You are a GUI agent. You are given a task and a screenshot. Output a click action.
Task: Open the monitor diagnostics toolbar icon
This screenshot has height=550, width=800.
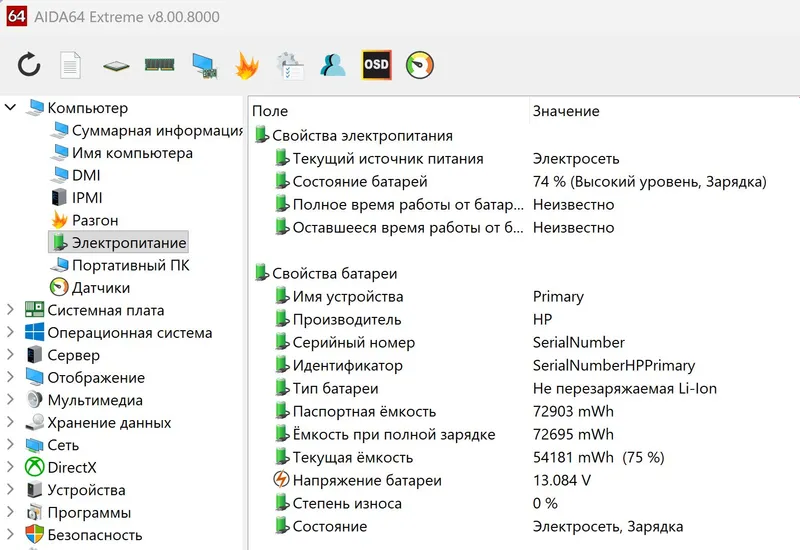[x=205, y=66]
